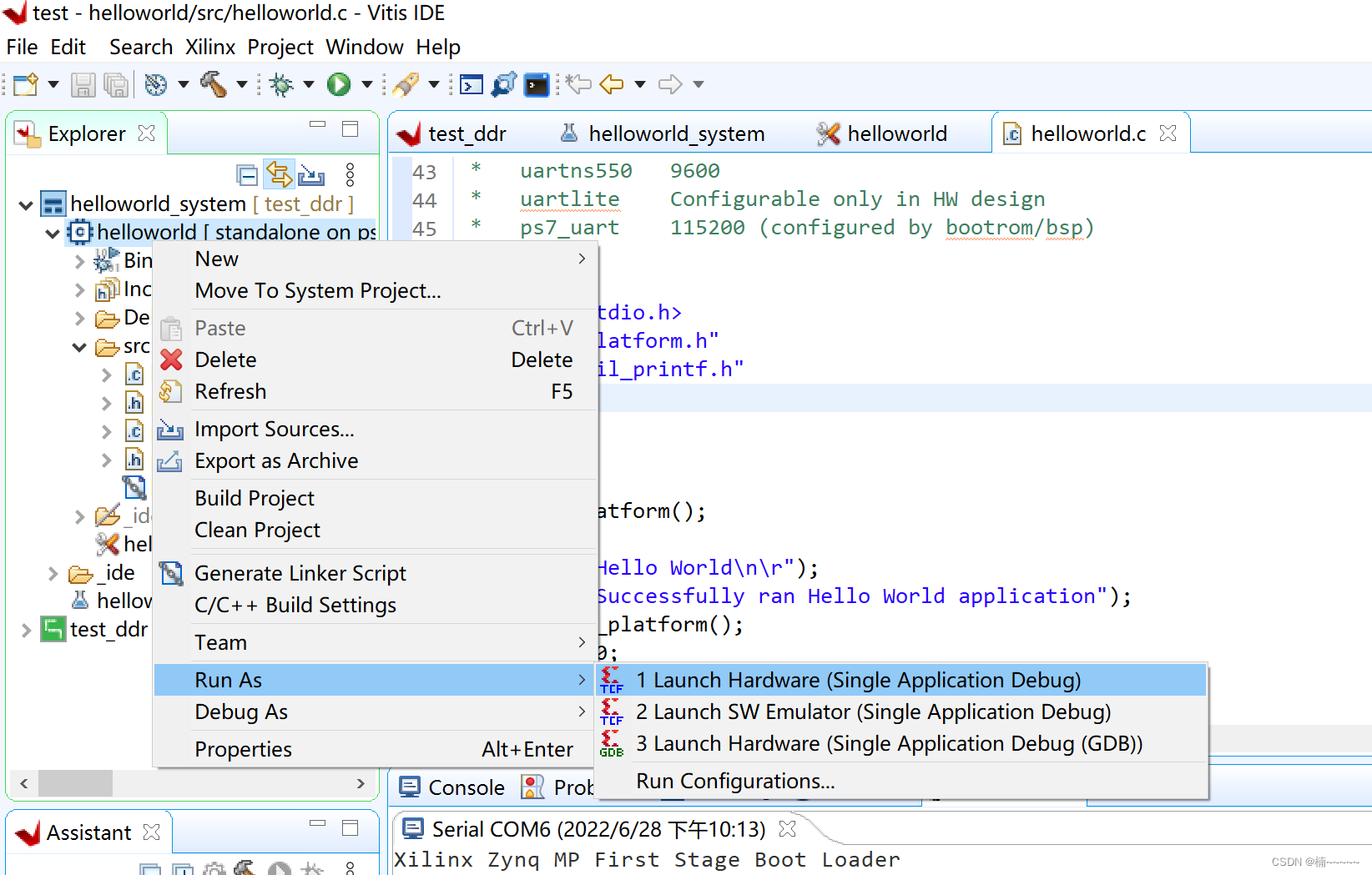Click the last edit location icon
Viewport: 1372px width, 875px height.
coord(578,84)
